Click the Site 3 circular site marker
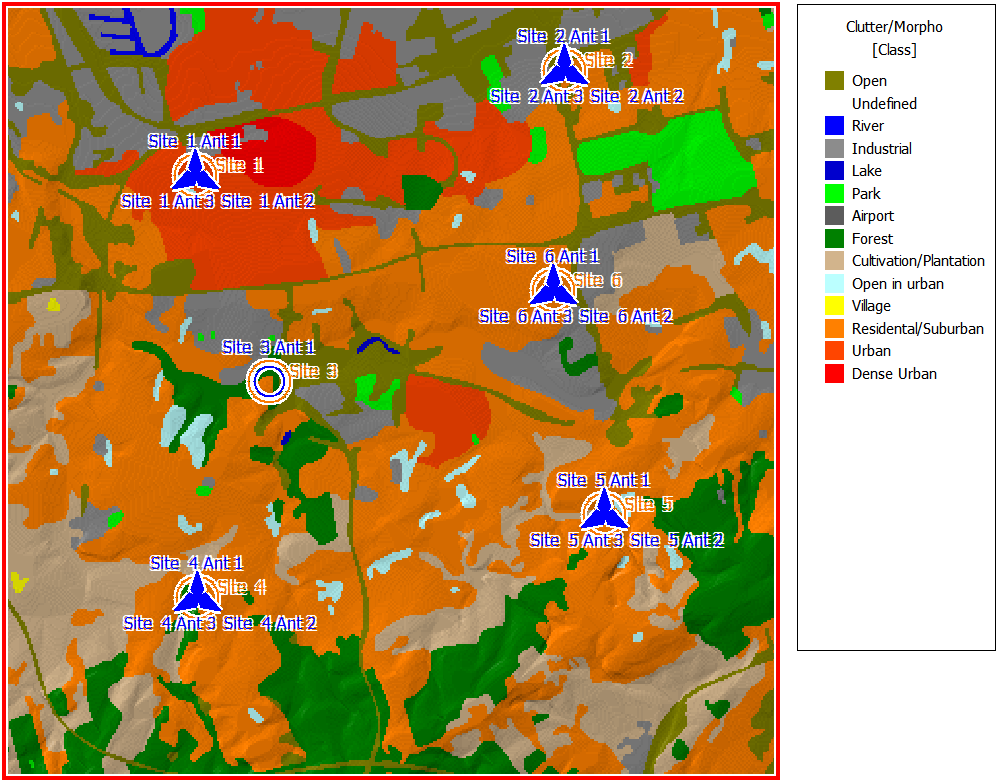The image size is (1001, 784). coord(267,381)
